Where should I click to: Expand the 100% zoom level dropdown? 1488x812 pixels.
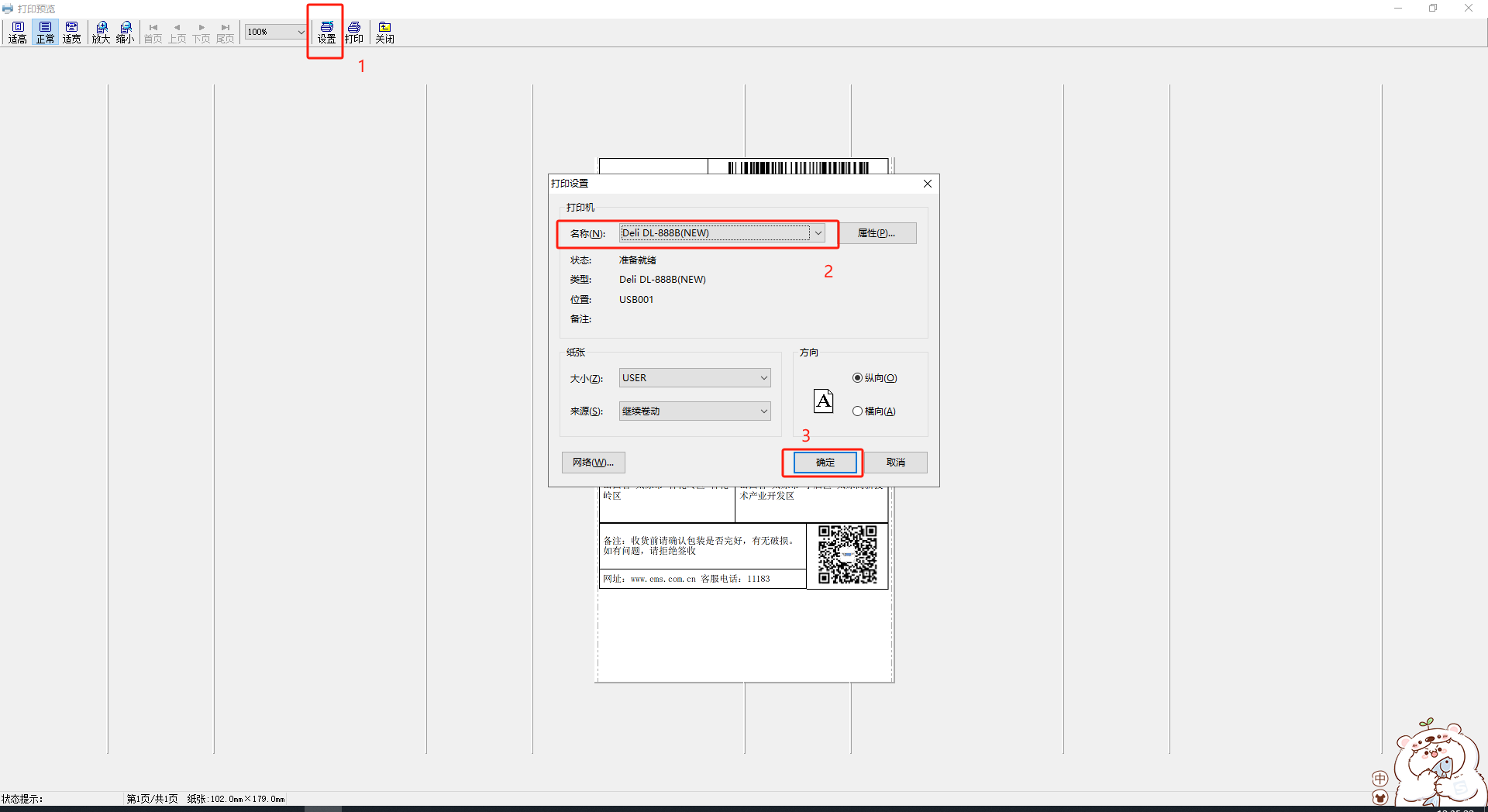point(301,32)
